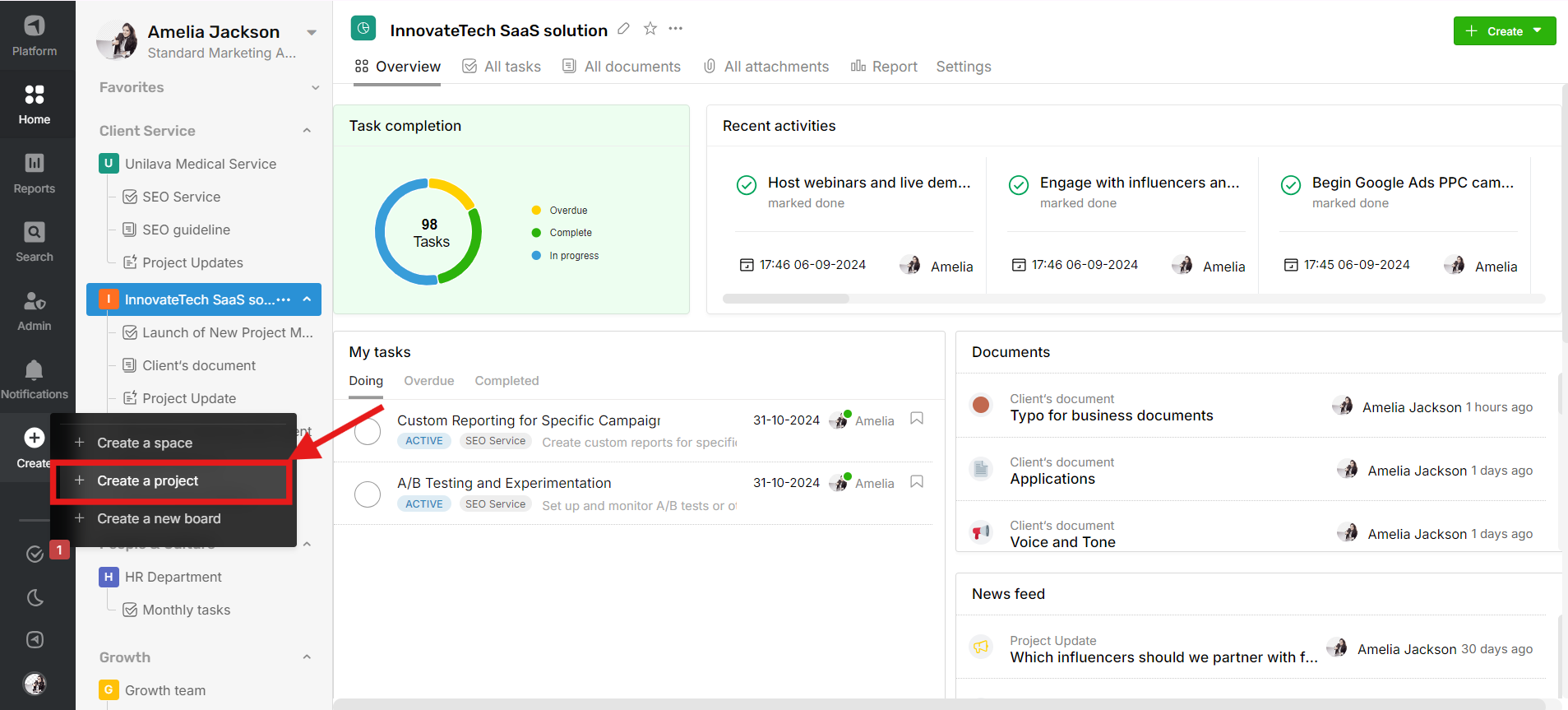Open Typo for business documents

1112,415
